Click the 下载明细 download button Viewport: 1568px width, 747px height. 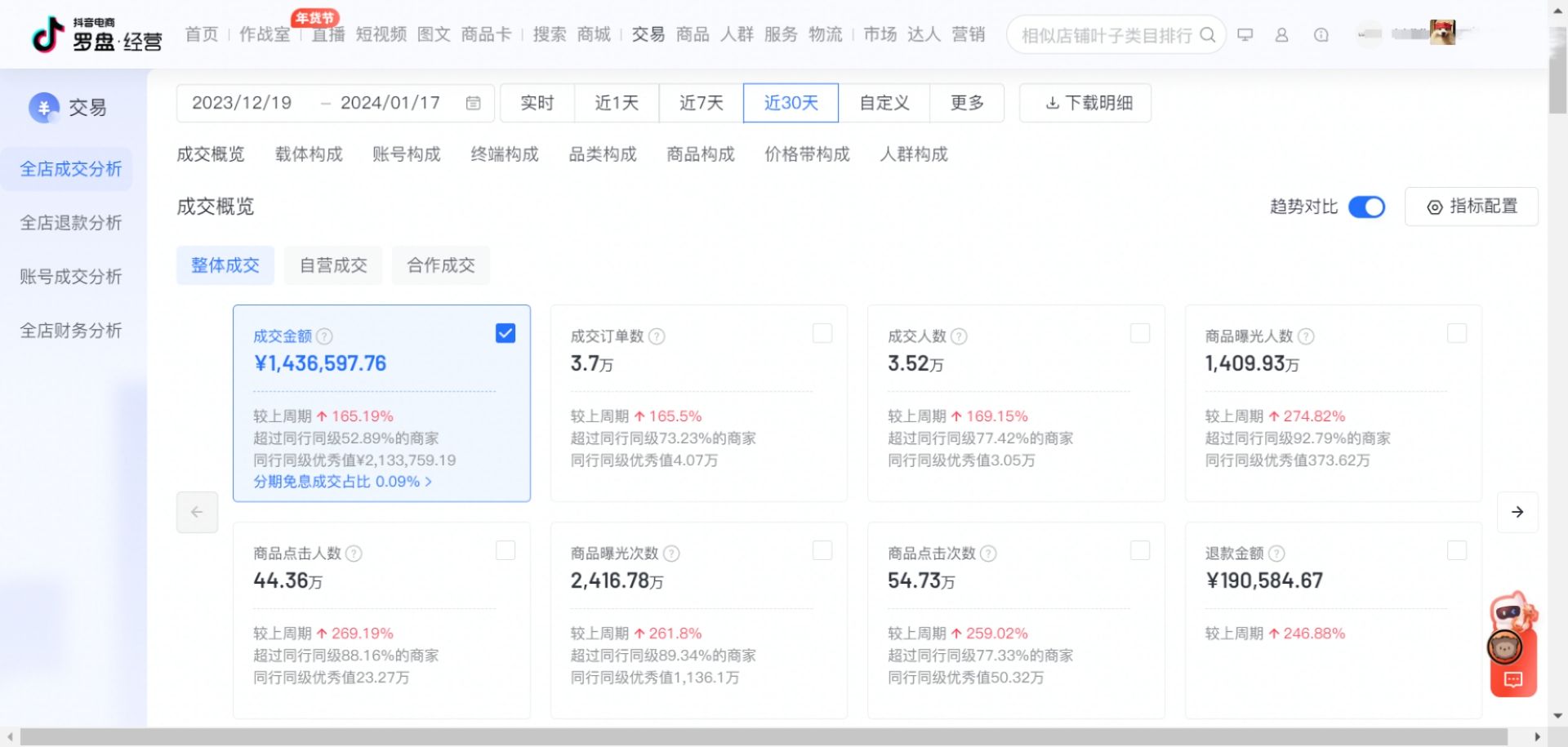[x=1085, y=103]
